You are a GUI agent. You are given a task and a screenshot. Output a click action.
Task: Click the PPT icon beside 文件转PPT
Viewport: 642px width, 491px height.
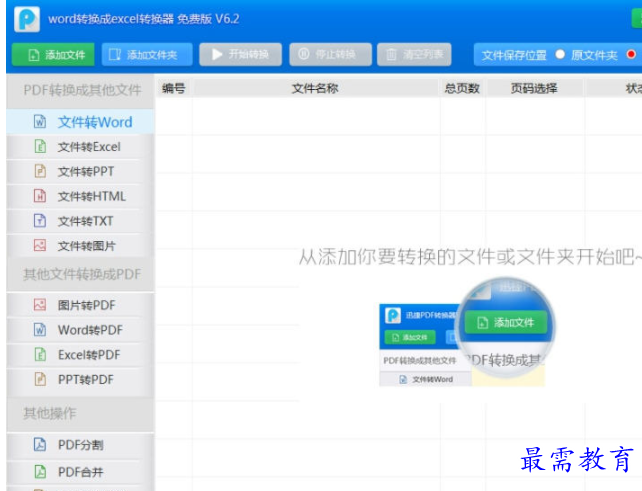click(x=40, y=171)
